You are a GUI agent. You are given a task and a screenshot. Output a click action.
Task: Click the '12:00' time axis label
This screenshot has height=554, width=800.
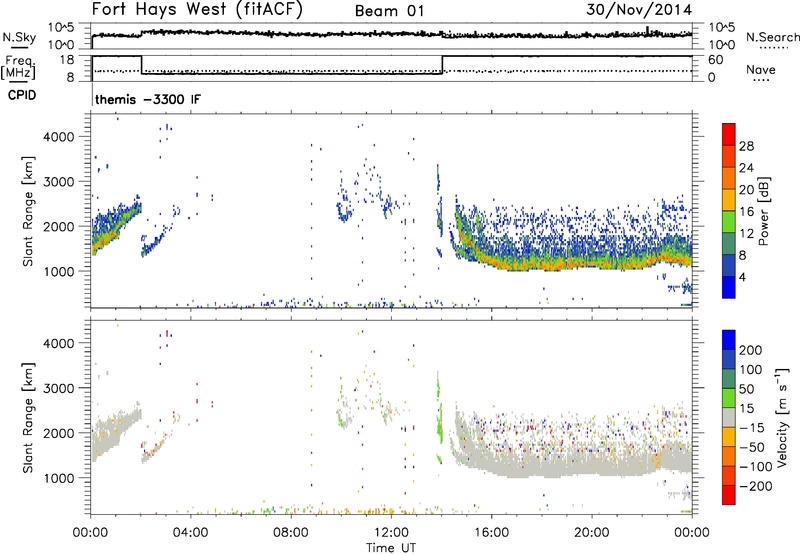click(x=391, y=533)
